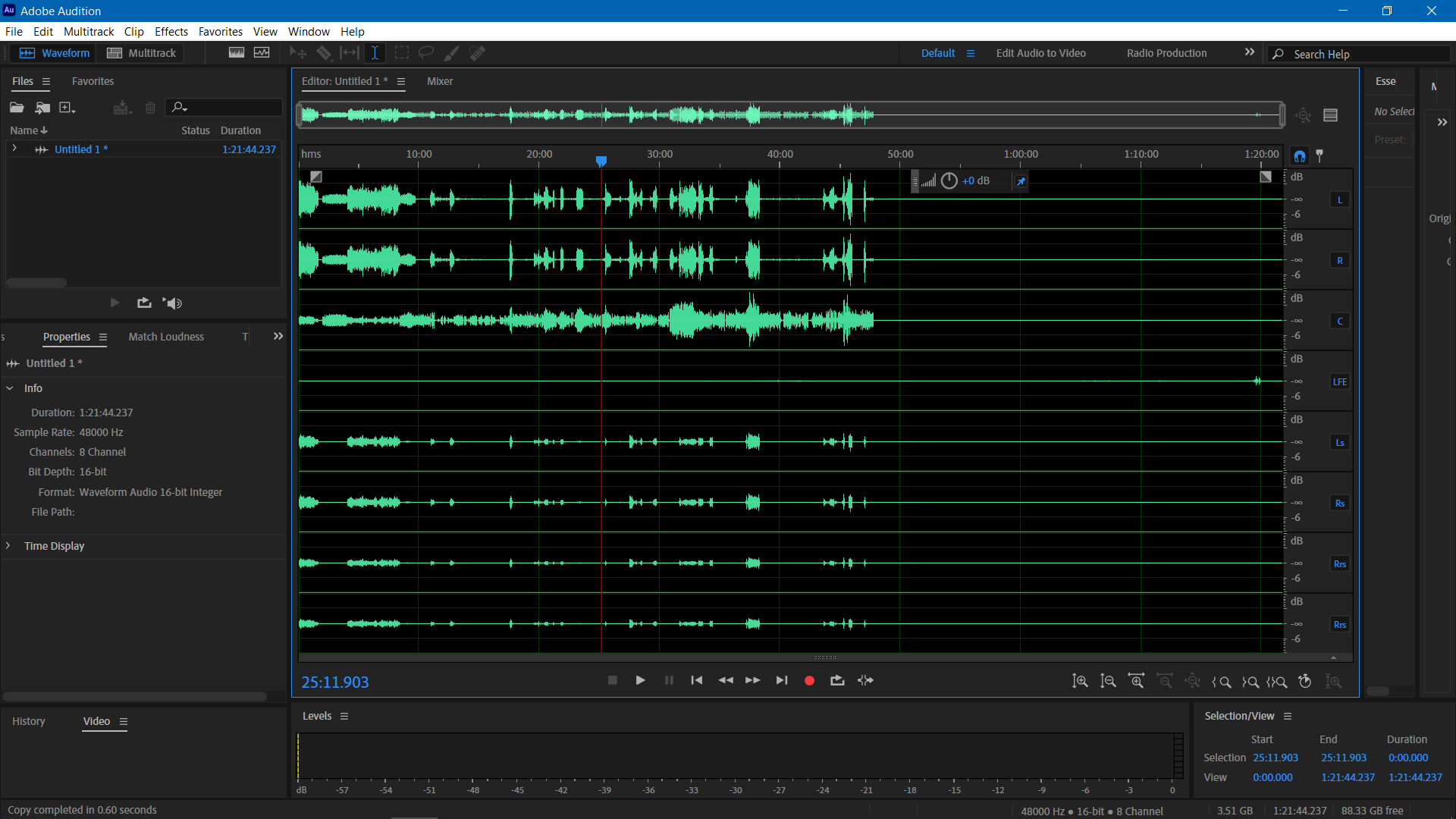Open the Favorites menu in menu bar
Viewport: 1456px width, 819px height.
221,31
